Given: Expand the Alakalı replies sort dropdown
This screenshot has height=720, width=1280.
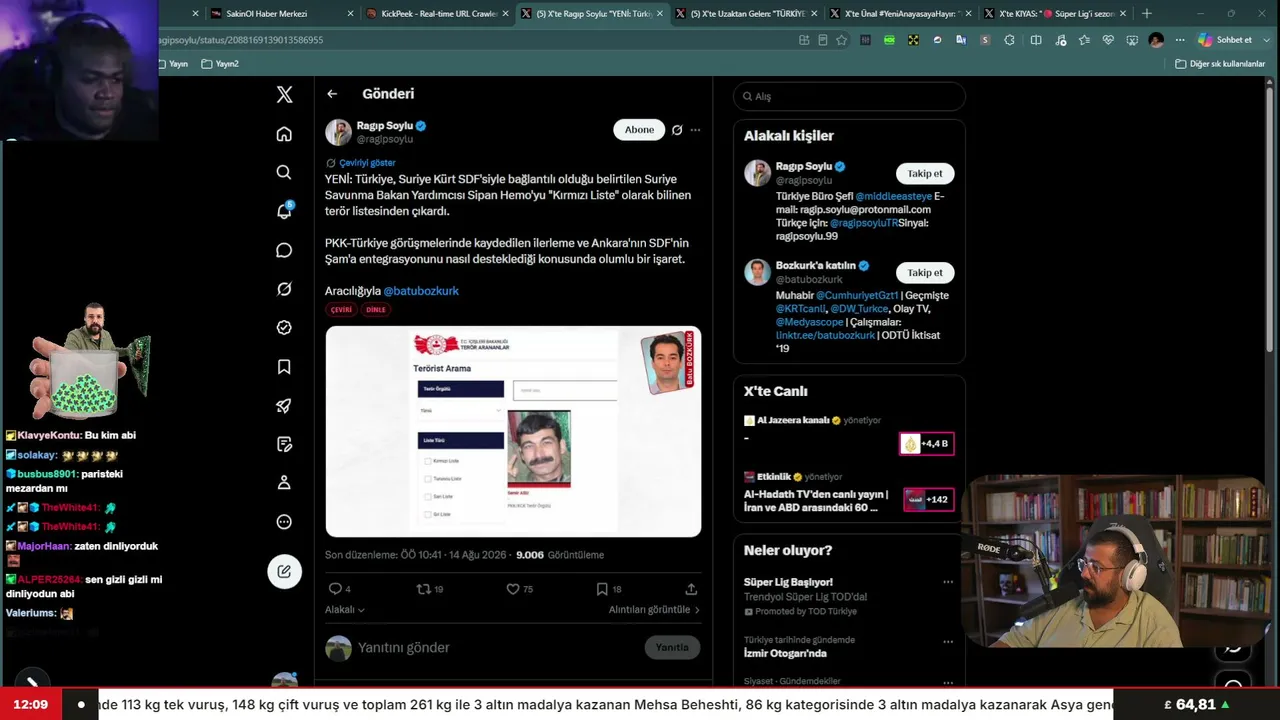Looking at the screenshot, I should 345,610.
